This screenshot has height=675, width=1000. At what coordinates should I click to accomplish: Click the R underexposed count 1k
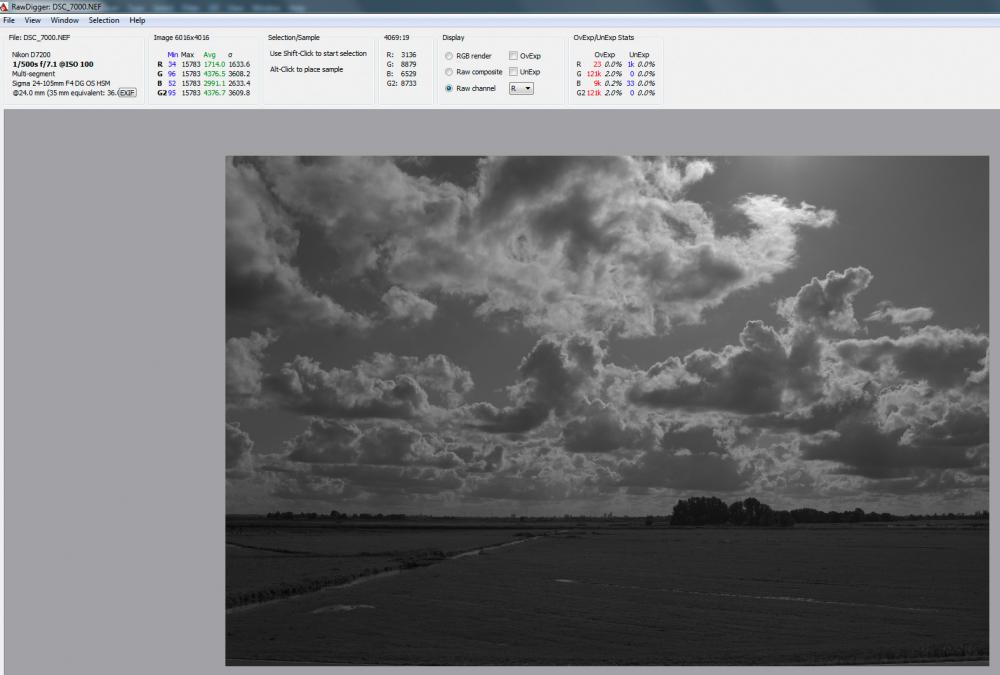coord(631,64)
